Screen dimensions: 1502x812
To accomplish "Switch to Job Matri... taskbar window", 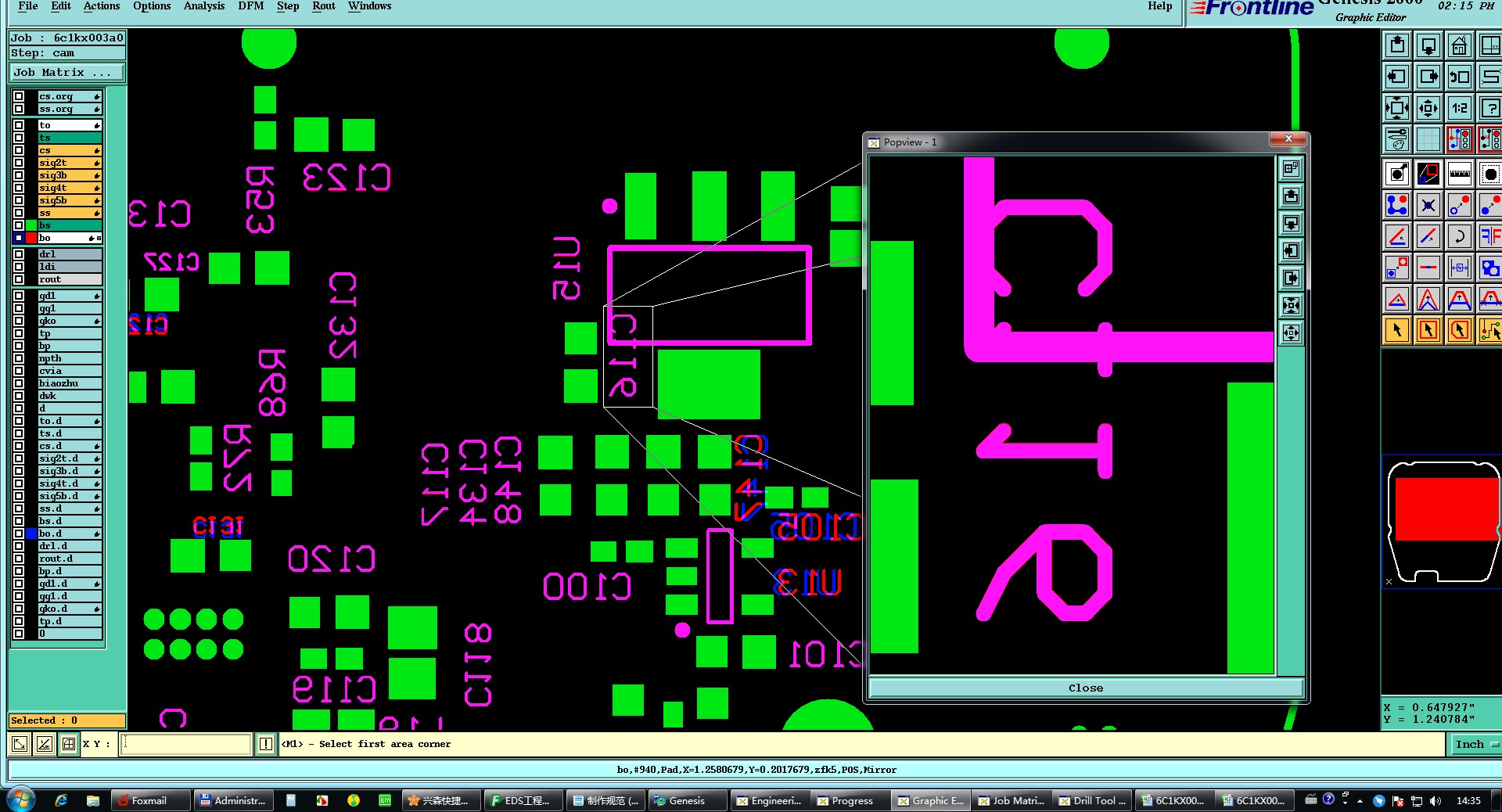I will pyautogui.click(x=1012, y=800).
